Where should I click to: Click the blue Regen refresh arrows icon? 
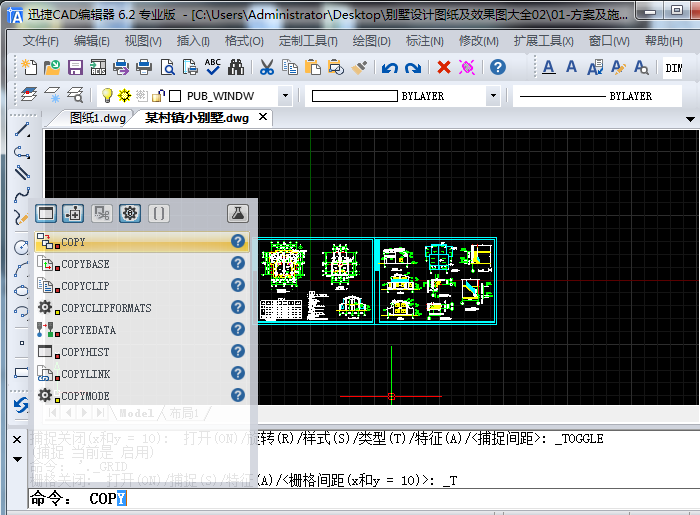tap(21, 405)
